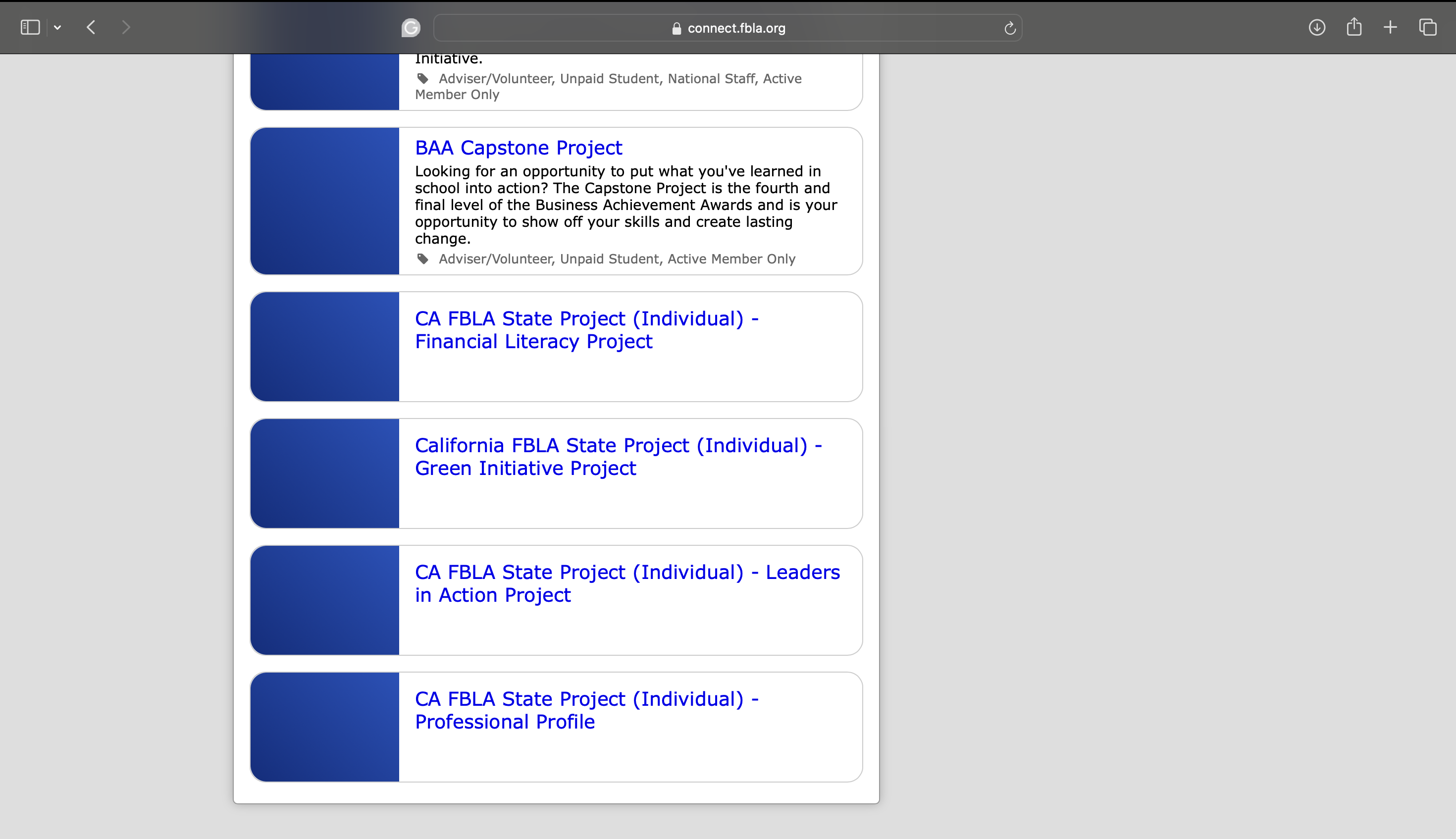
Task: Click the connect.fbla.org address bar
Action: point(728,28)
